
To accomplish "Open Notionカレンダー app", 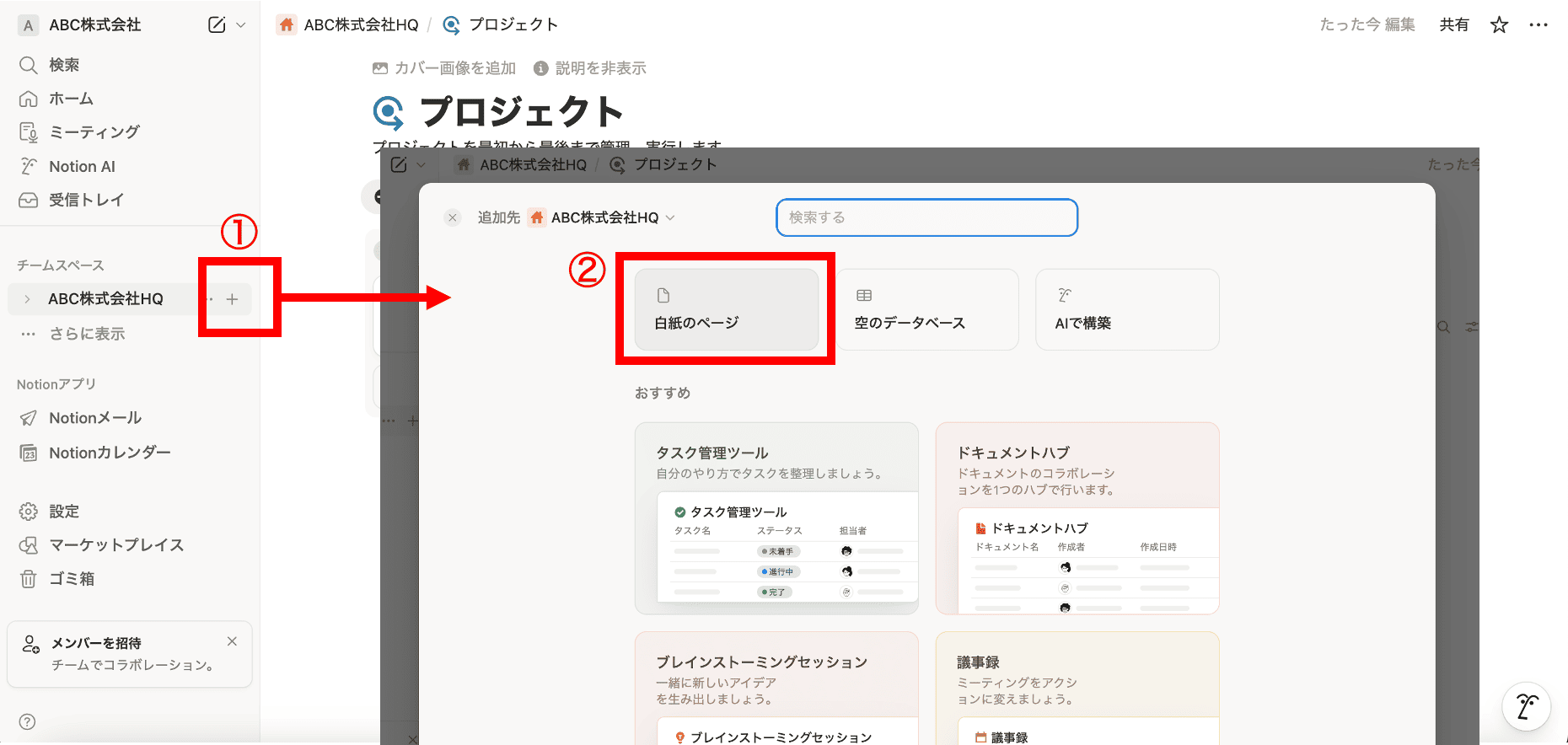I will pyautogui.click(x=130, y=453).
